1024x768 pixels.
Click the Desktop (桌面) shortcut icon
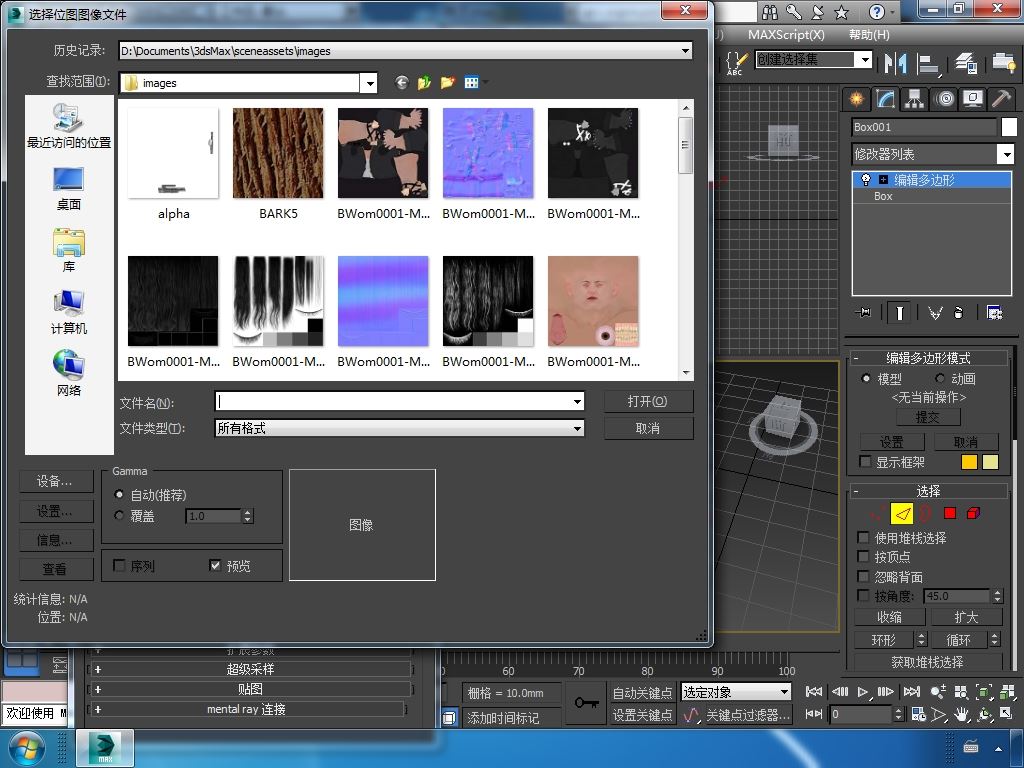68,180
